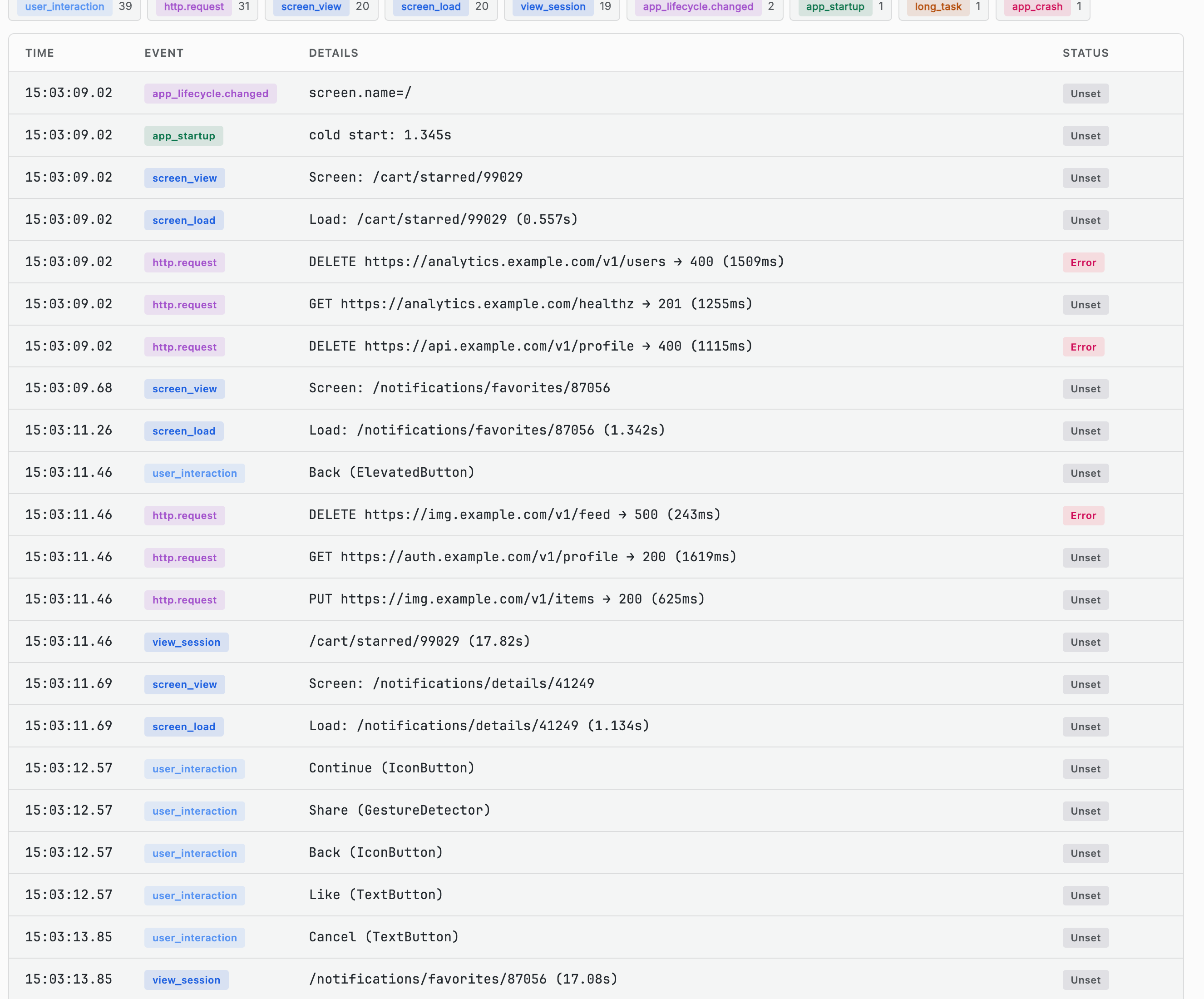The width and height of the screenshot is (1204, 999).
Task: Click the 15:03:13.85 time in Cancel row
Action: [69, 937]
